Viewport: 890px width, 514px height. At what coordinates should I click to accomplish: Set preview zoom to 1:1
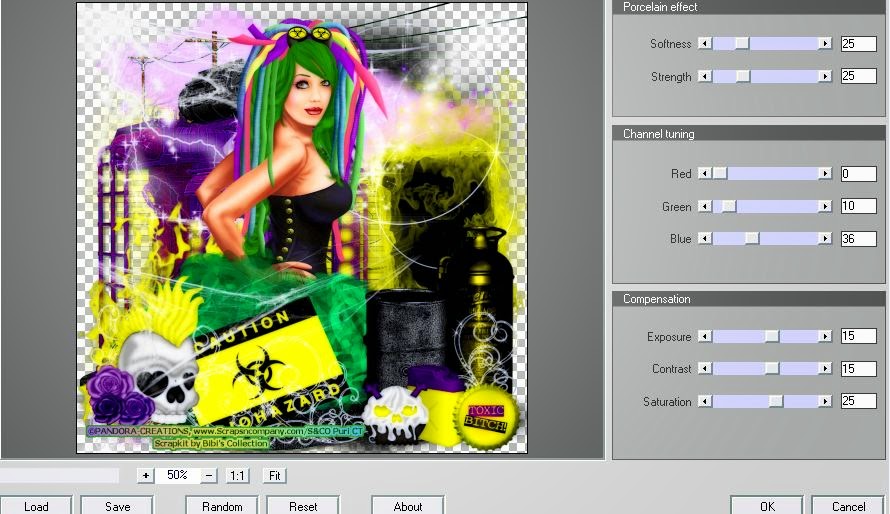pyautogui.click(x=237, y=475)
